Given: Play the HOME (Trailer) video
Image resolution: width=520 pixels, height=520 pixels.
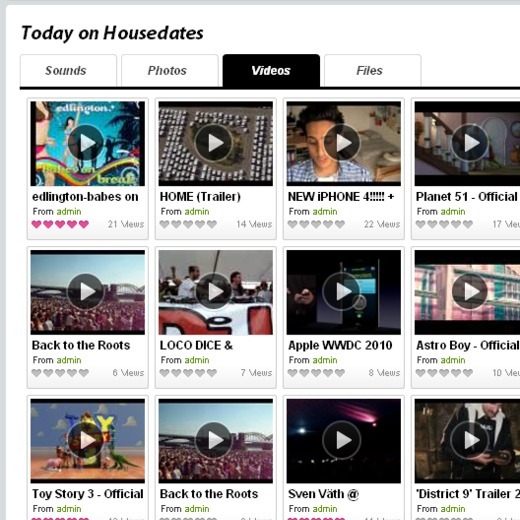Looking at the screenshot, I should coord(215,143).
